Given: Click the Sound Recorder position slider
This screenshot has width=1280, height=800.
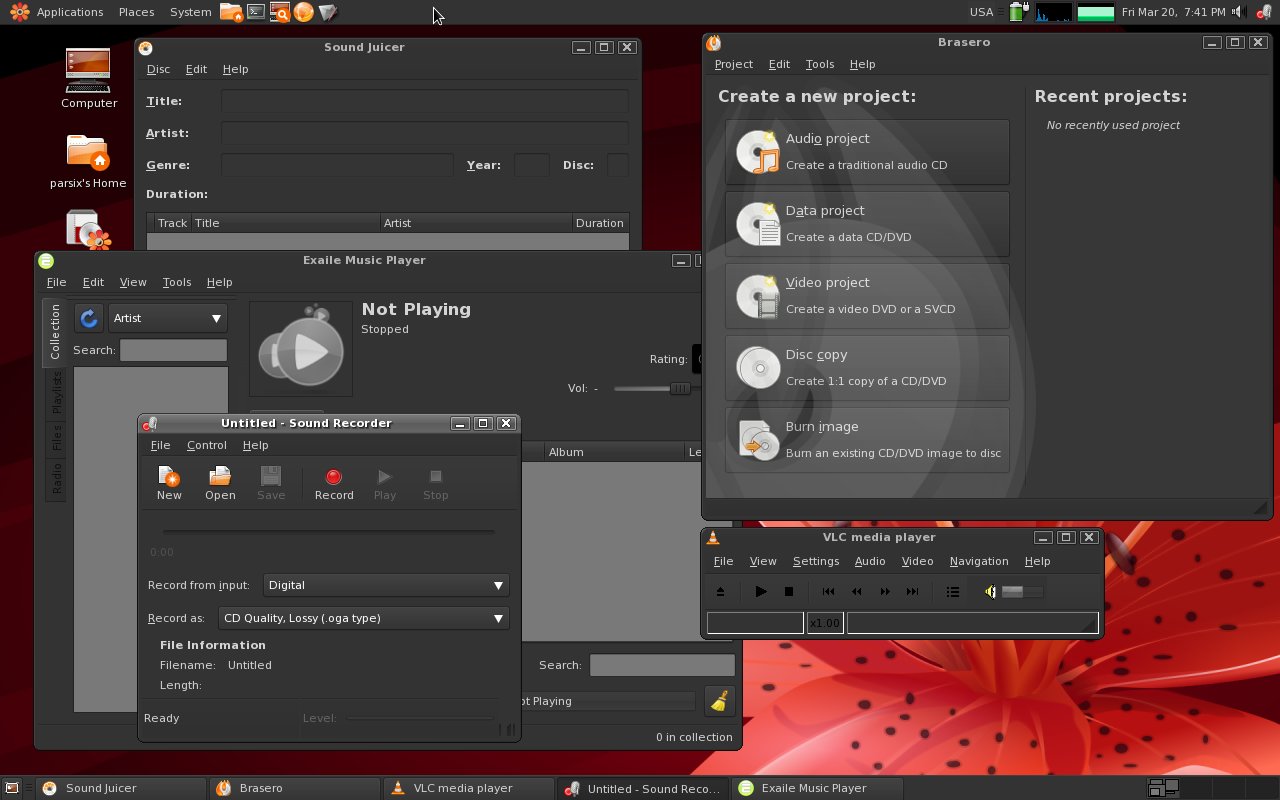Looking at the screenshot, I should [329, 532].
